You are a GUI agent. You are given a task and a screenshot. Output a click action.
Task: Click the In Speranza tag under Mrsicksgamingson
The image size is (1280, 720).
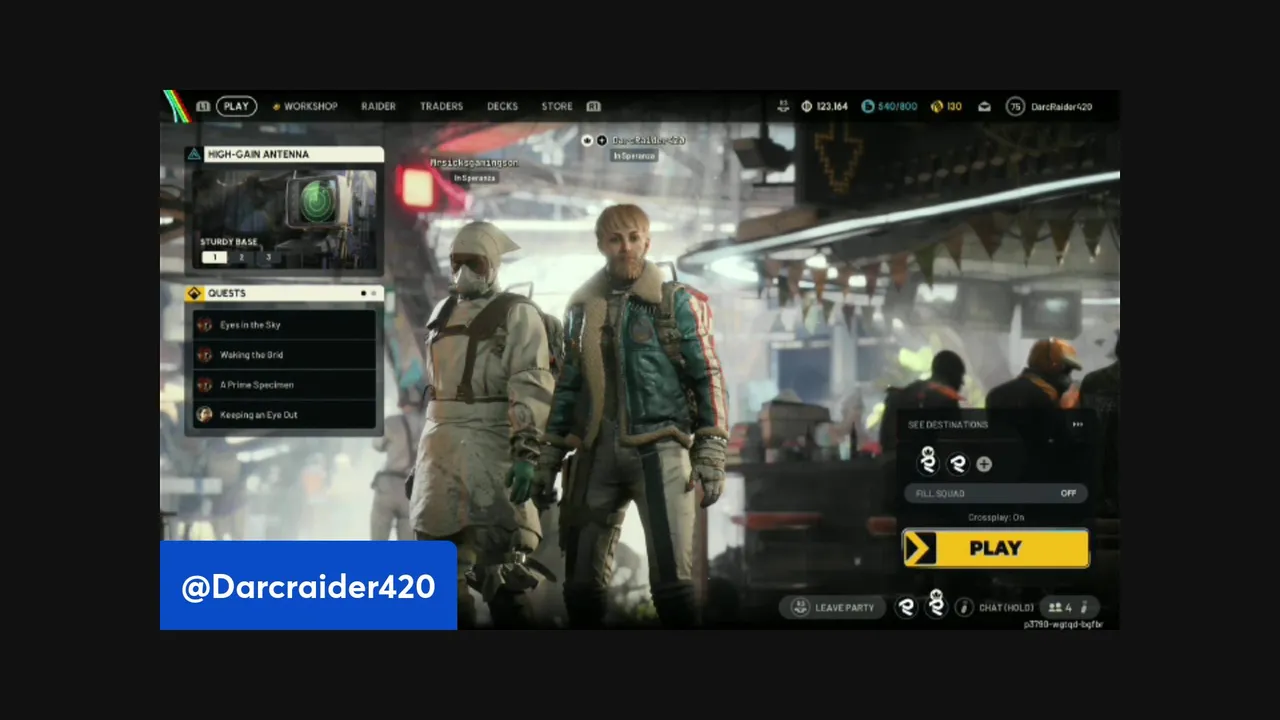[x=474, y=178]
